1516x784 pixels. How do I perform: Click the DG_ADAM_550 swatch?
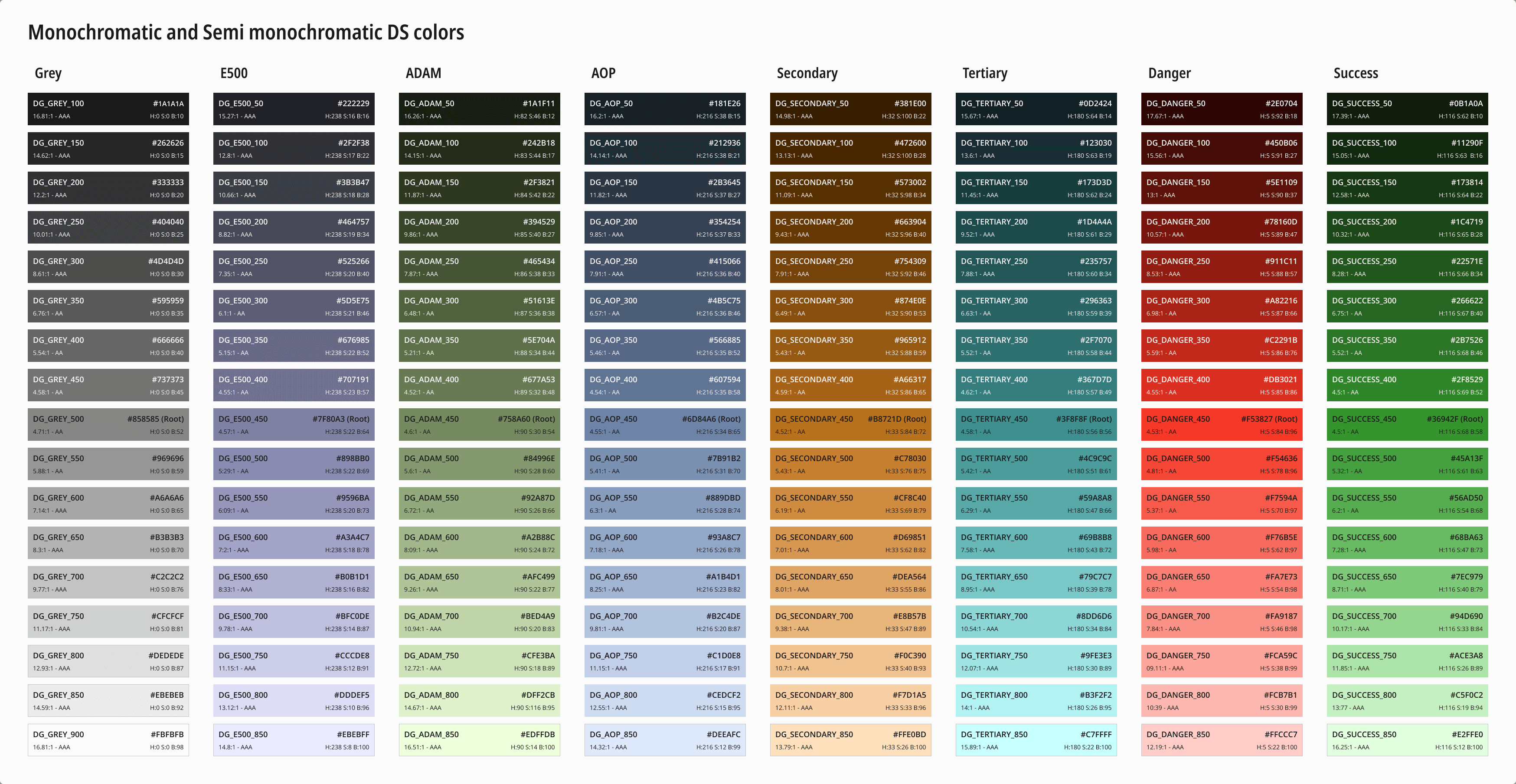tap(480, 504)
